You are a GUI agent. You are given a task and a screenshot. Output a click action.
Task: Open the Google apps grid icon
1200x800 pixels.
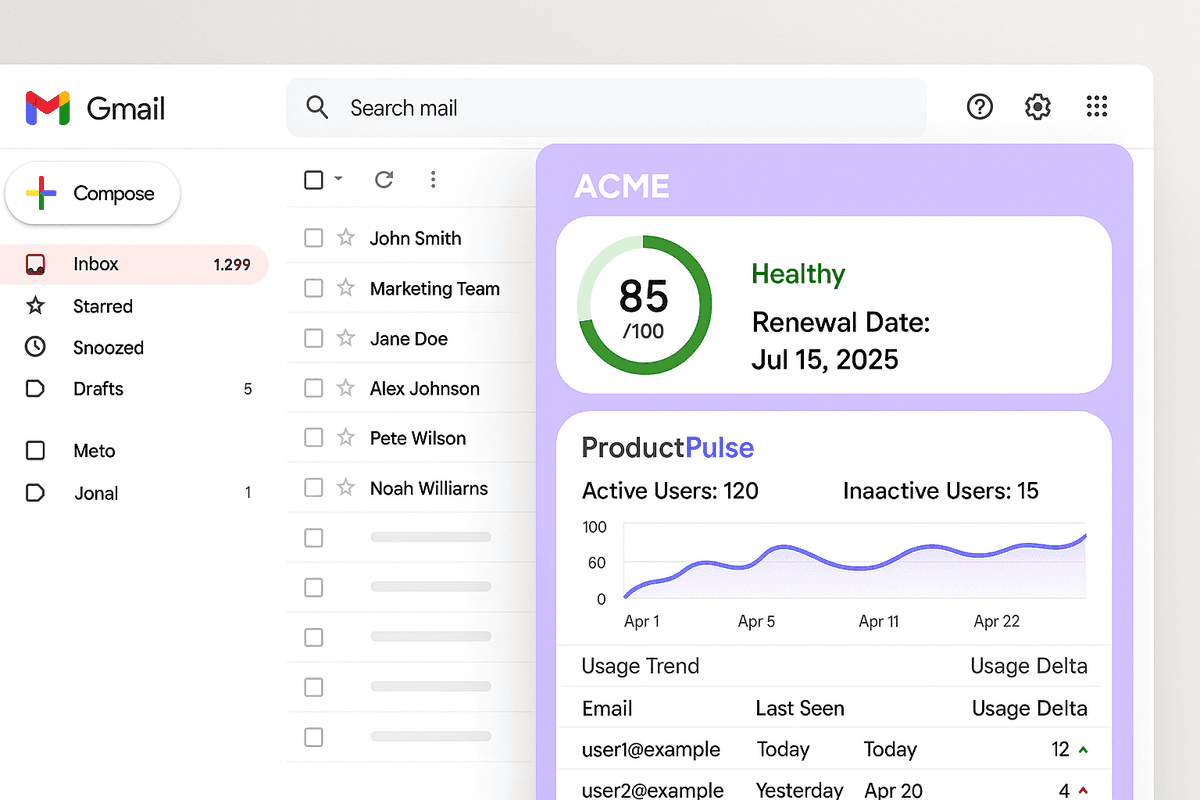(x=1096, y=106)
